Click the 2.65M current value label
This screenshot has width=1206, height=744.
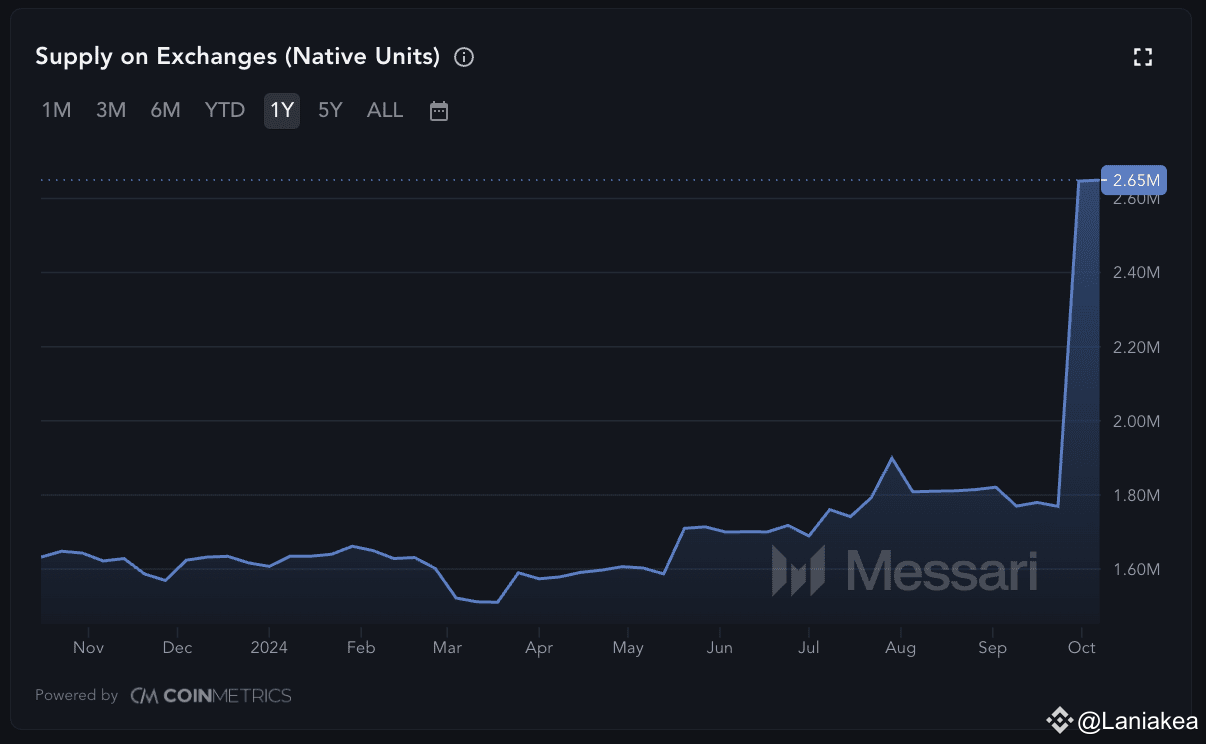(x=1135, y=180)
